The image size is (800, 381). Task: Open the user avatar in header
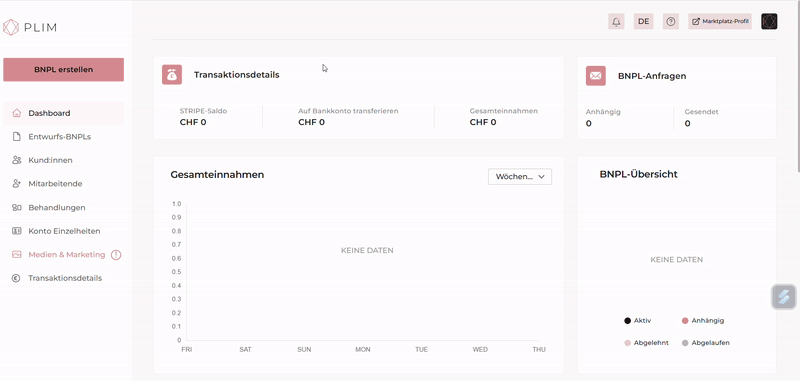(769, 21)
